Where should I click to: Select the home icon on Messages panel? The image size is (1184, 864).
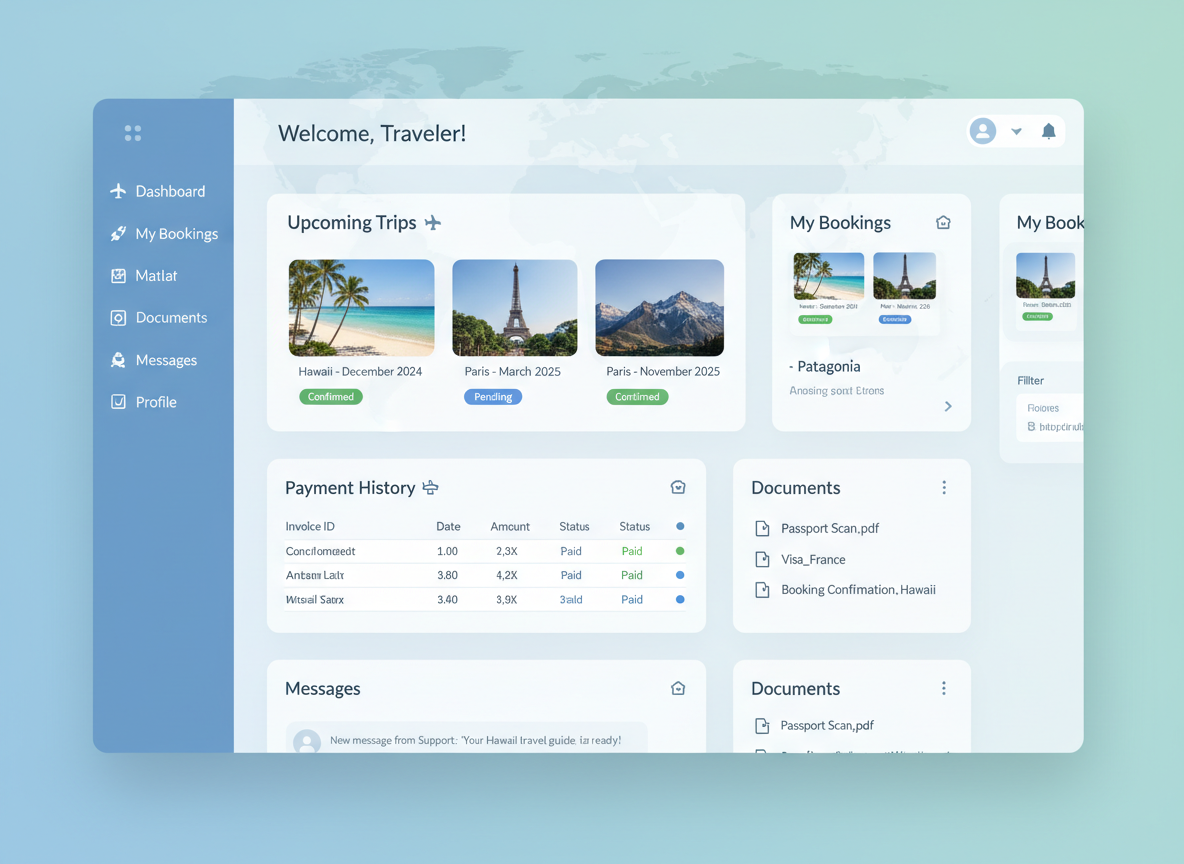[x=678, y=688]
